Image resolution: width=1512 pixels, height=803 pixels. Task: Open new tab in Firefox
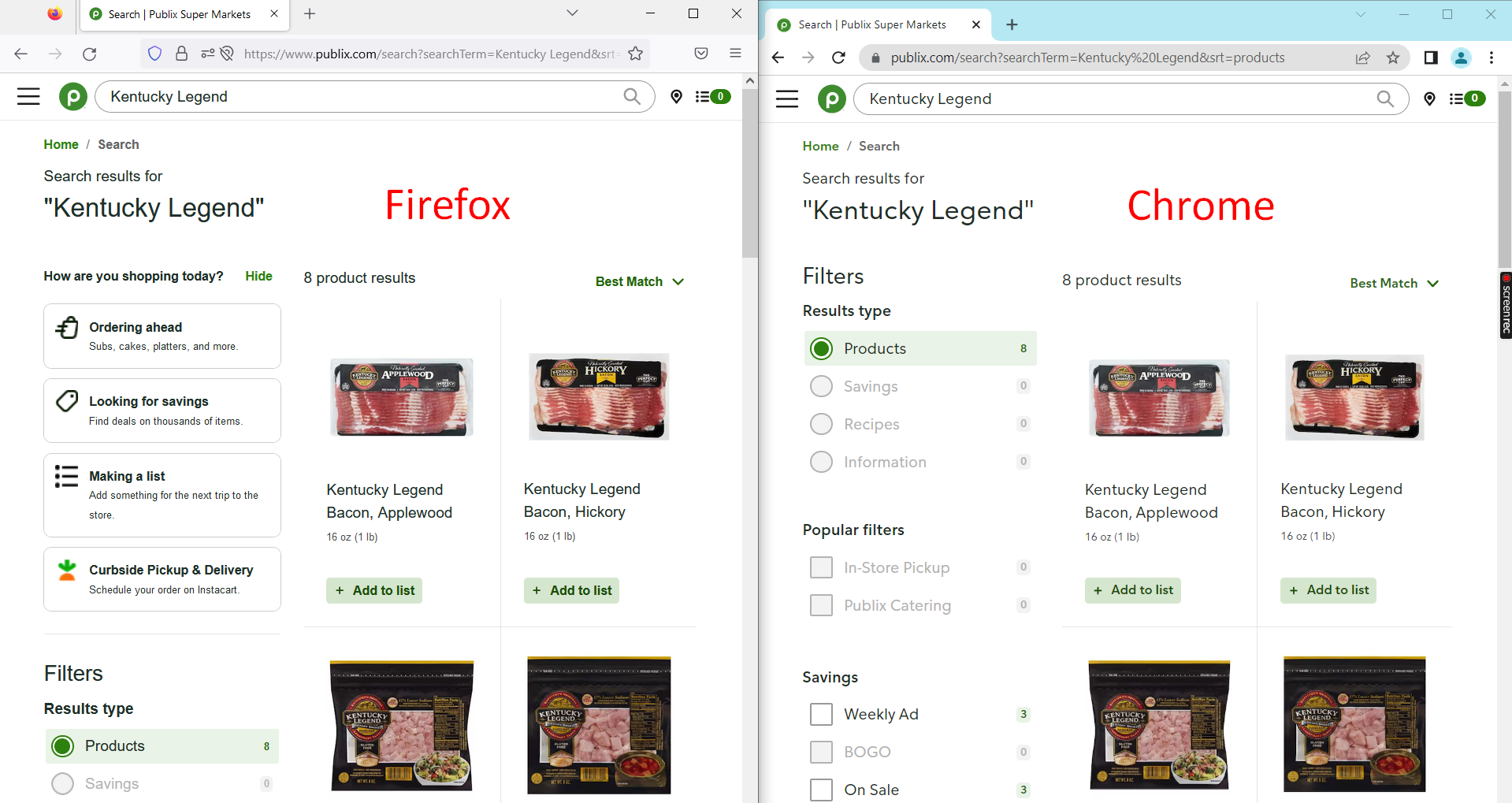(x=310, y=13)
